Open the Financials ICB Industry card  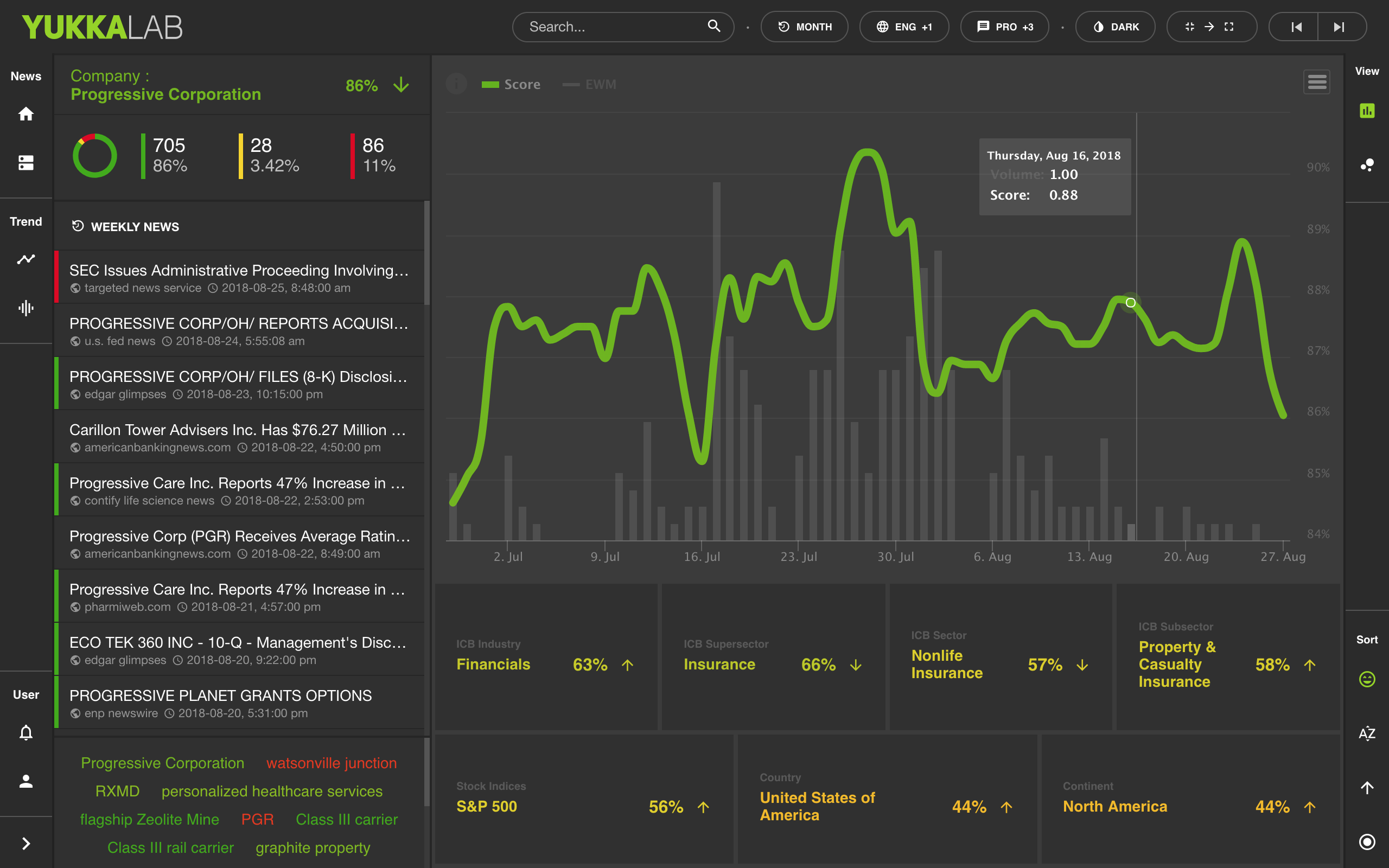tap(546, 657)
